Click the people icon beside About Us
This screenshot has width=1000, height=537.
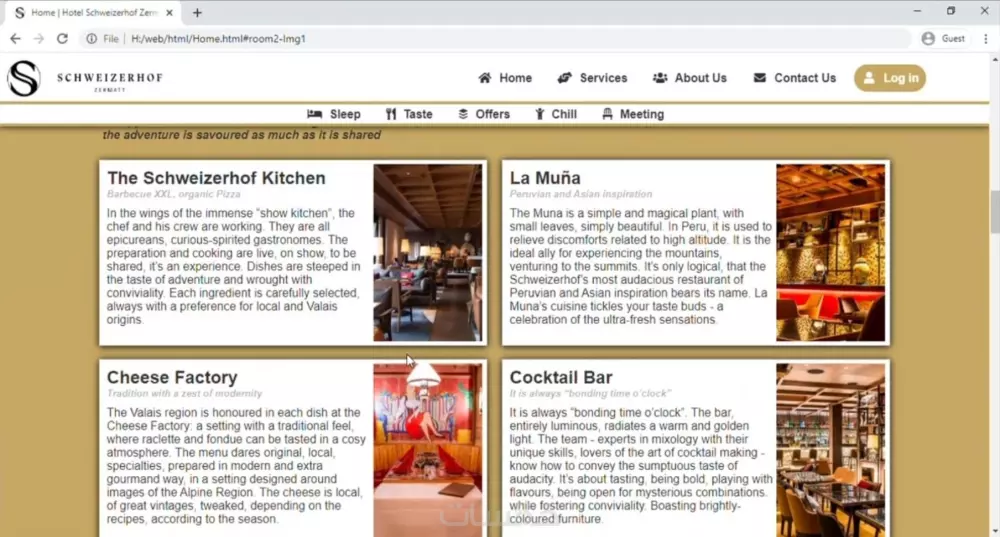[x=660, y=78]
